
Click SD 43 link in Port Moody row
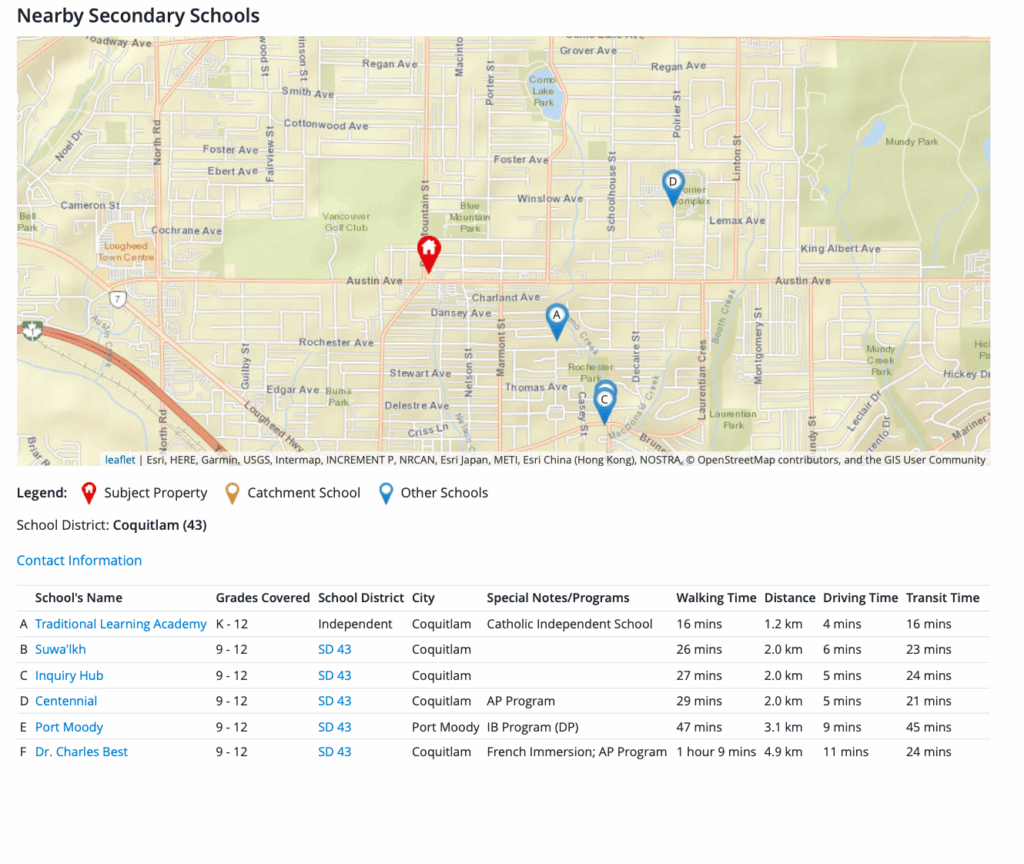point(334,727)
